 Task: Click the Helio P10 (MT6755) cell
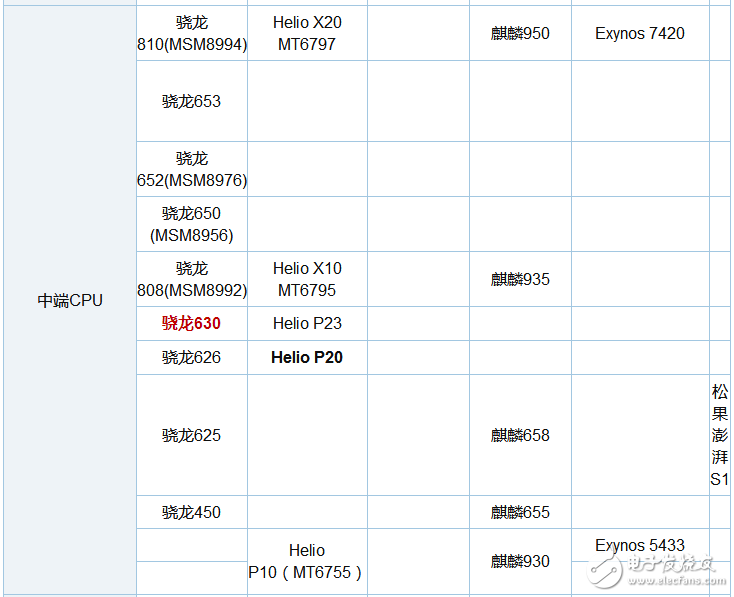click(x=307, y=561)
